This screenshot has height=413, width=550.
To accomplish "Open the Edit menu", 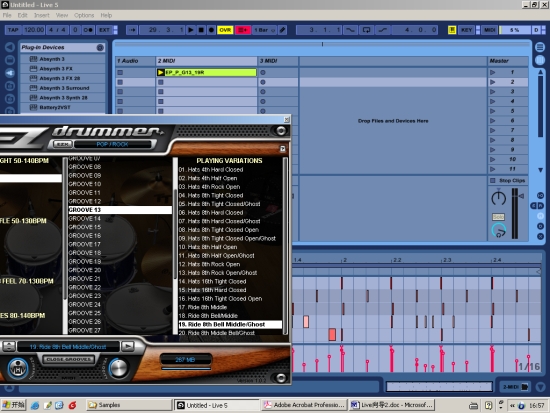I will 22,15.
